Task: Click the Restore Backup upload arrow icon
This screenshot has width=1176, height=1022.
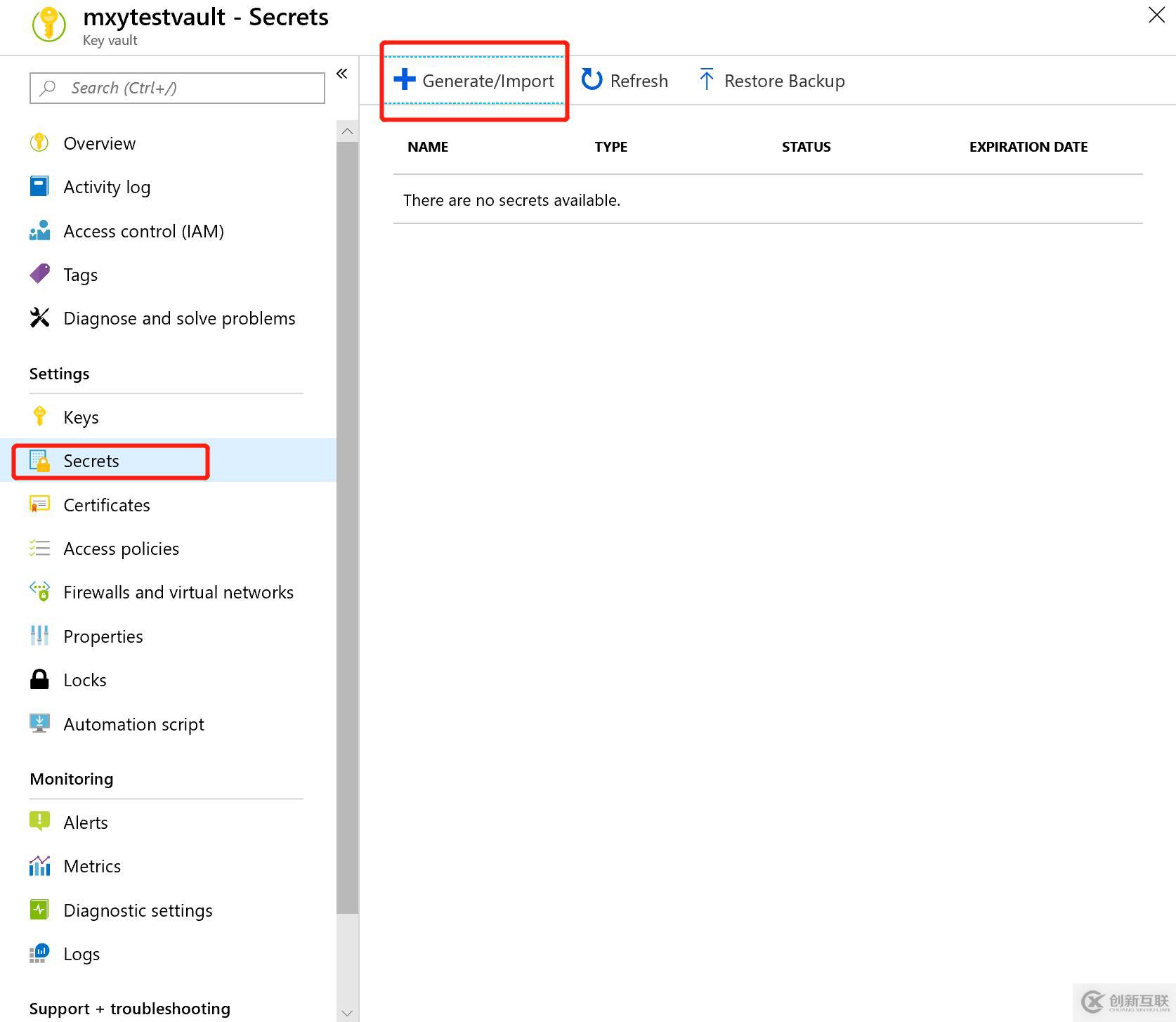Action: point(706,80)
